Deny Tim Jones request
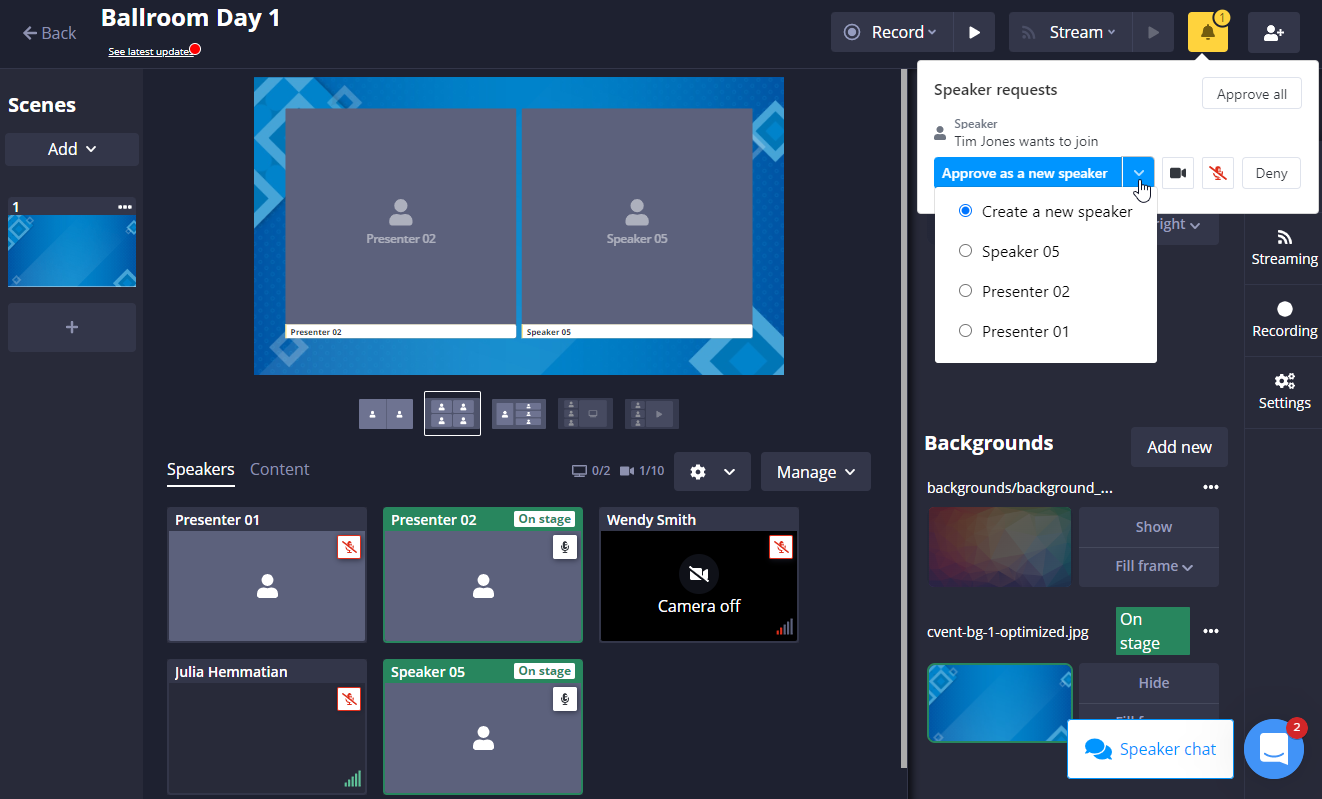Image resolution: width=1322 pixels, height=799 pixels. (x=1272, y=173)
